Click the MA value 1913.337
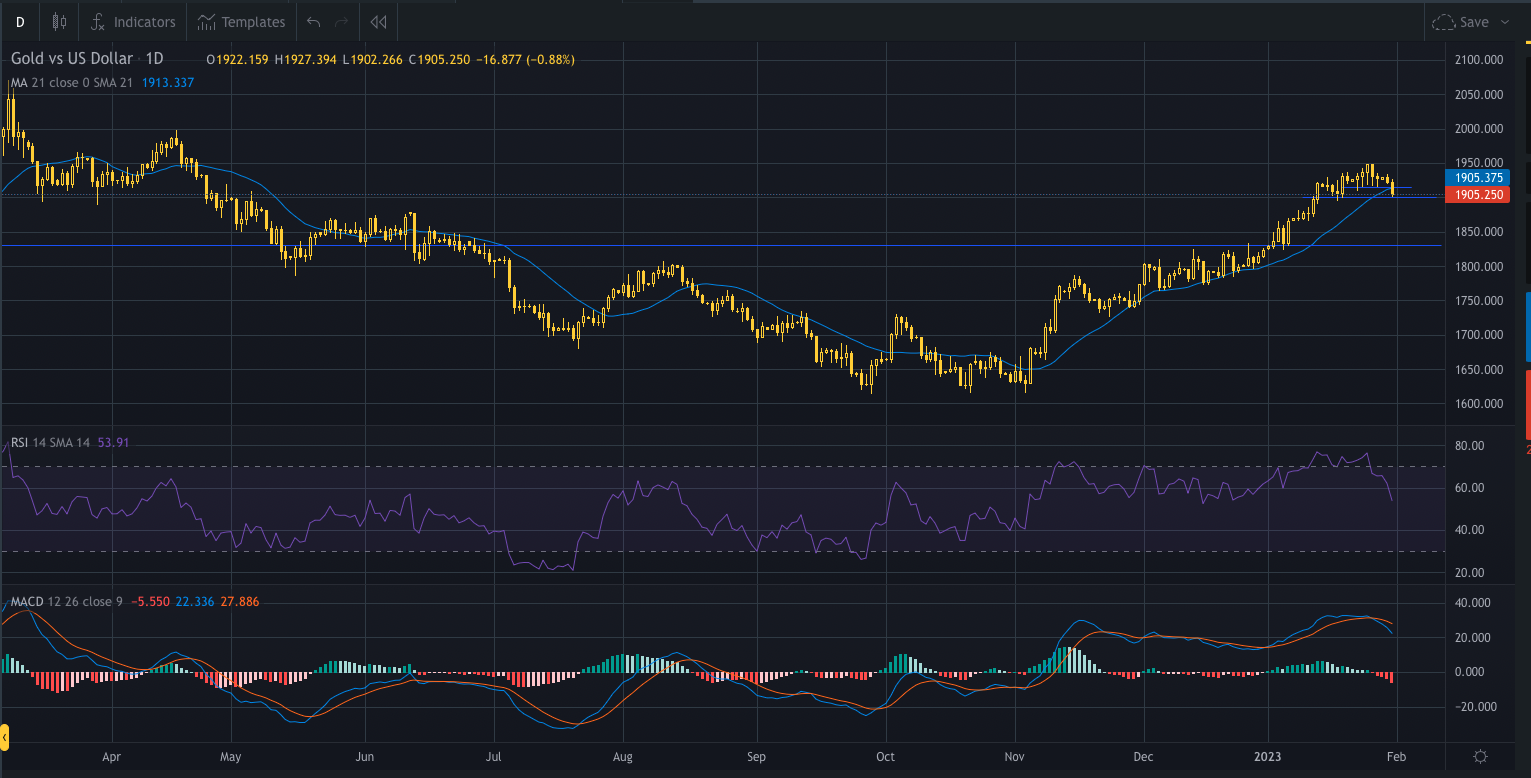1531x778 pixels. pyautogui.click(x=168, y=82)
